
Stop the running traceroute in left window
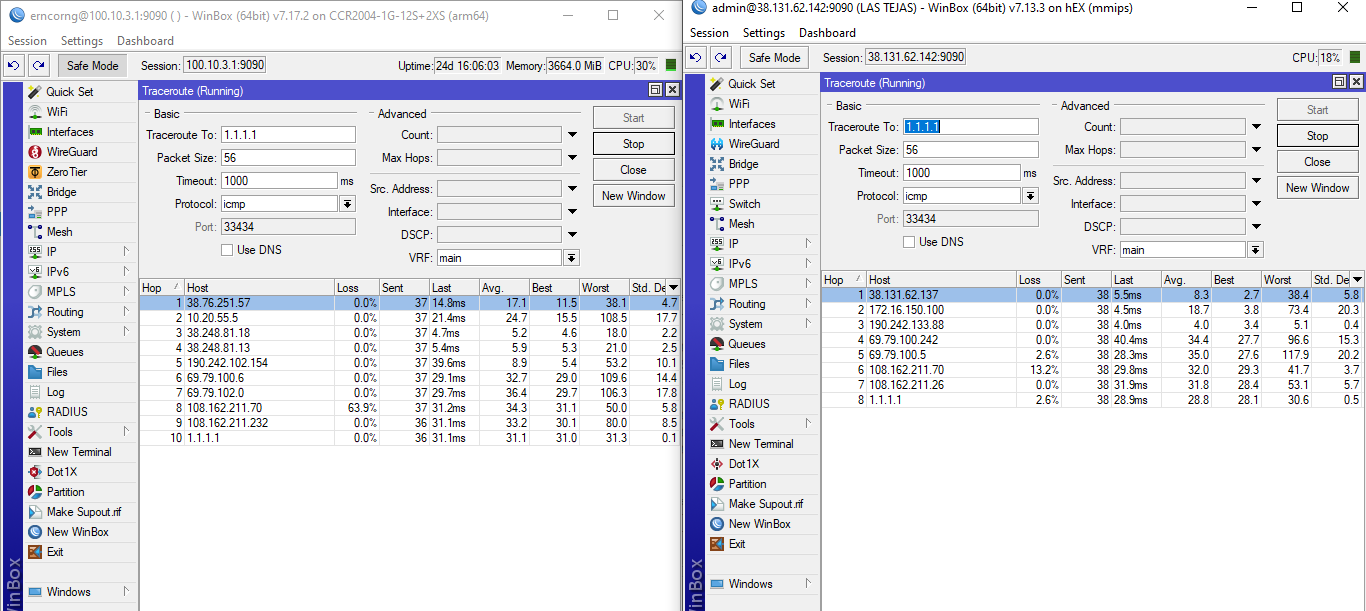click(x=634, y=144)
